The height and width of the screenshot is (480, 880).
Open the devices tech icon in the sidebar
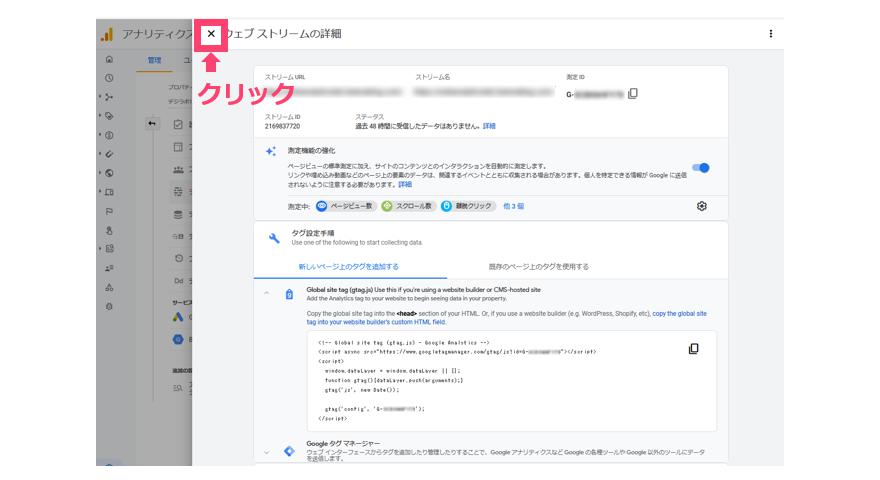pos(109,192)
